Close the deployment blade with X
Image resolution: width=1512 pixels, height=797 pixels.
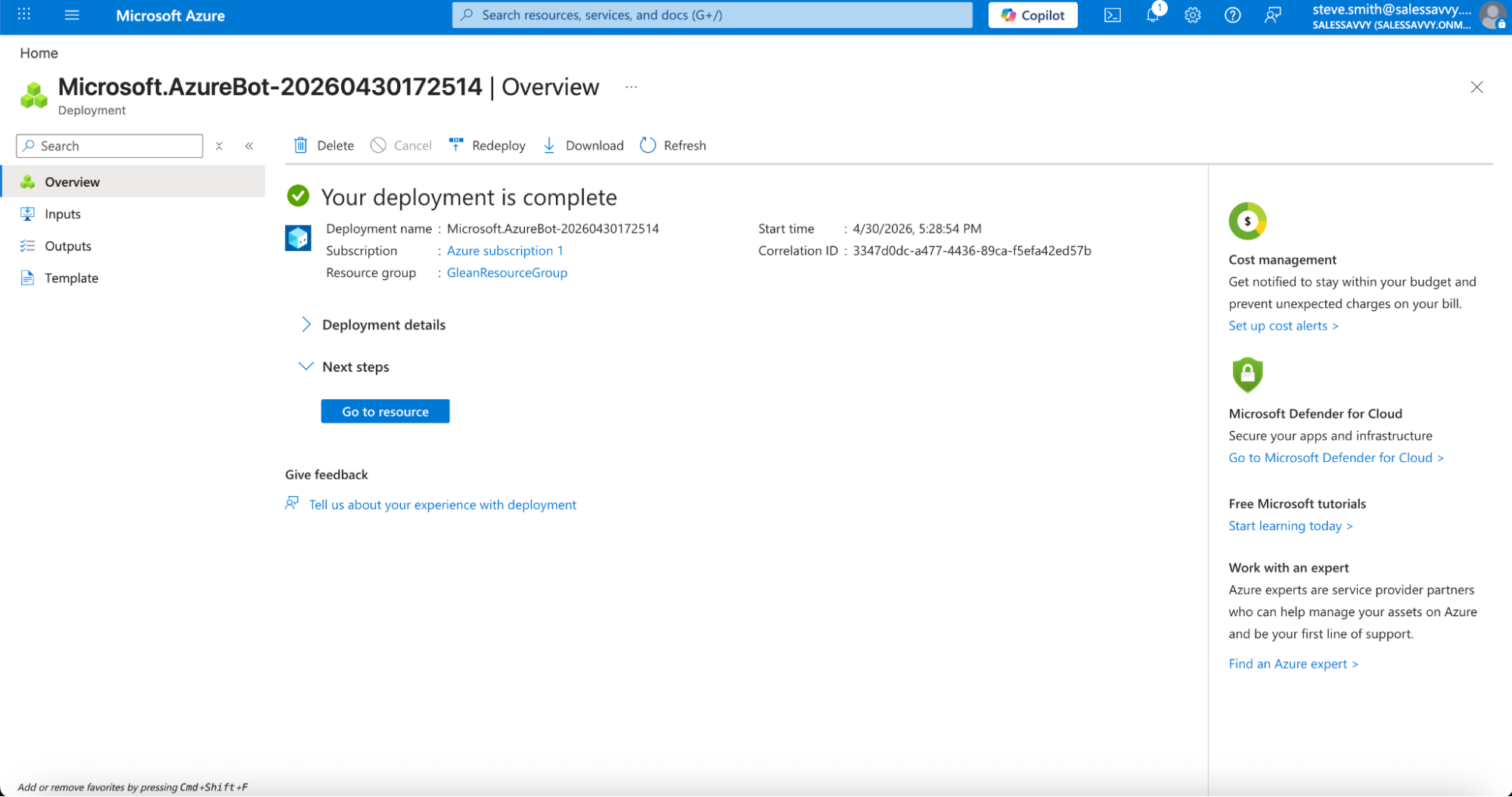click(1476, 87)
